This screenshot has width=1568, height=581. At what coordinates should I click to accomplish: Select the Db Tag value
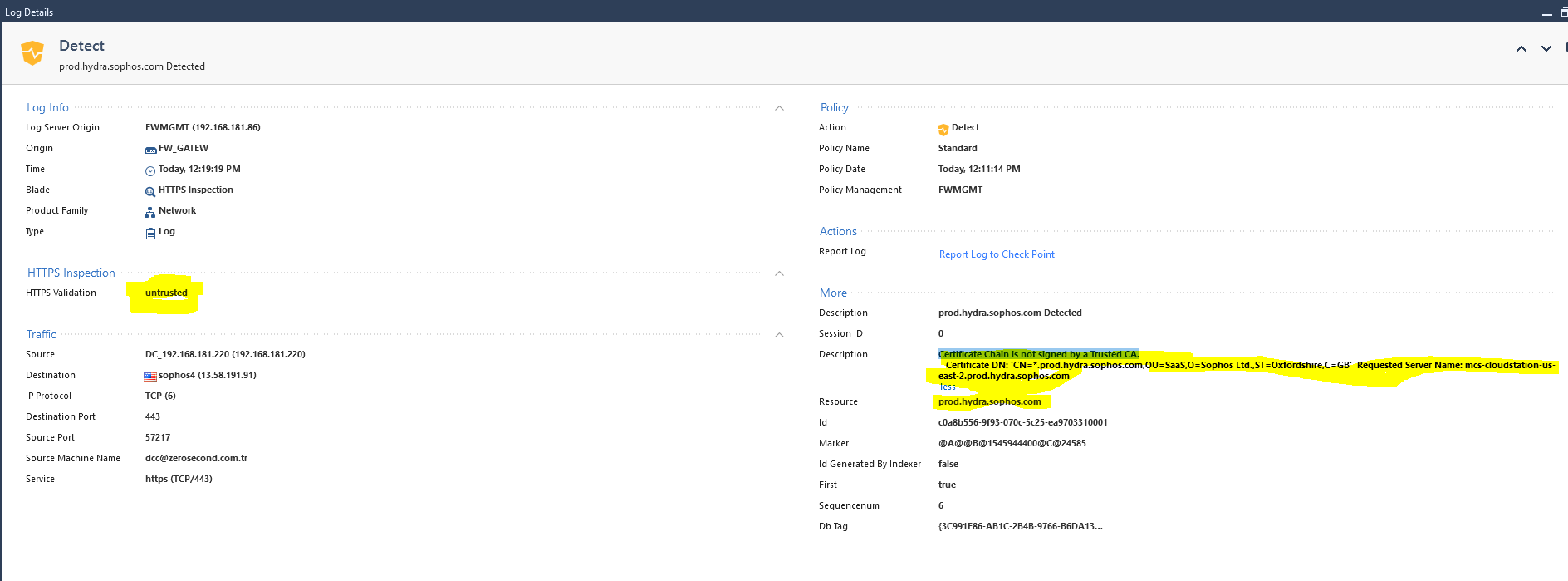(1021, 526)
